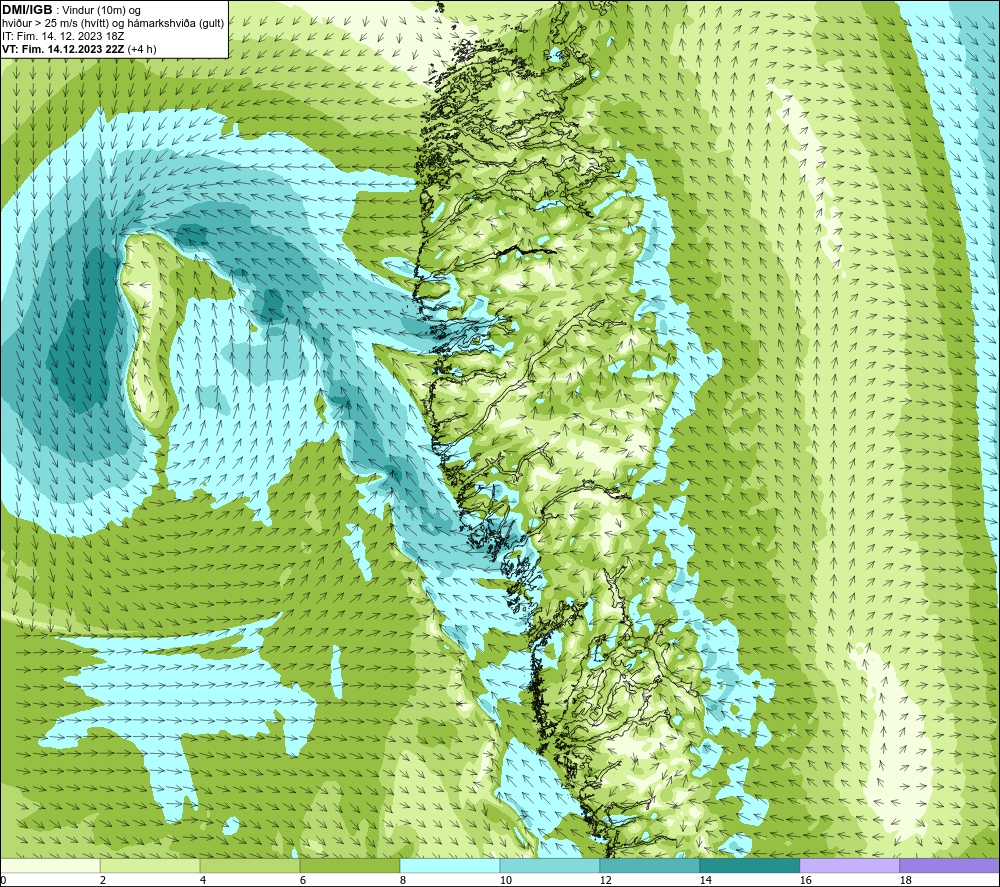Click the '(+4 h)' forecast offset text
This screenshot has height=887, width=1000.
click(x=142, y=49)
